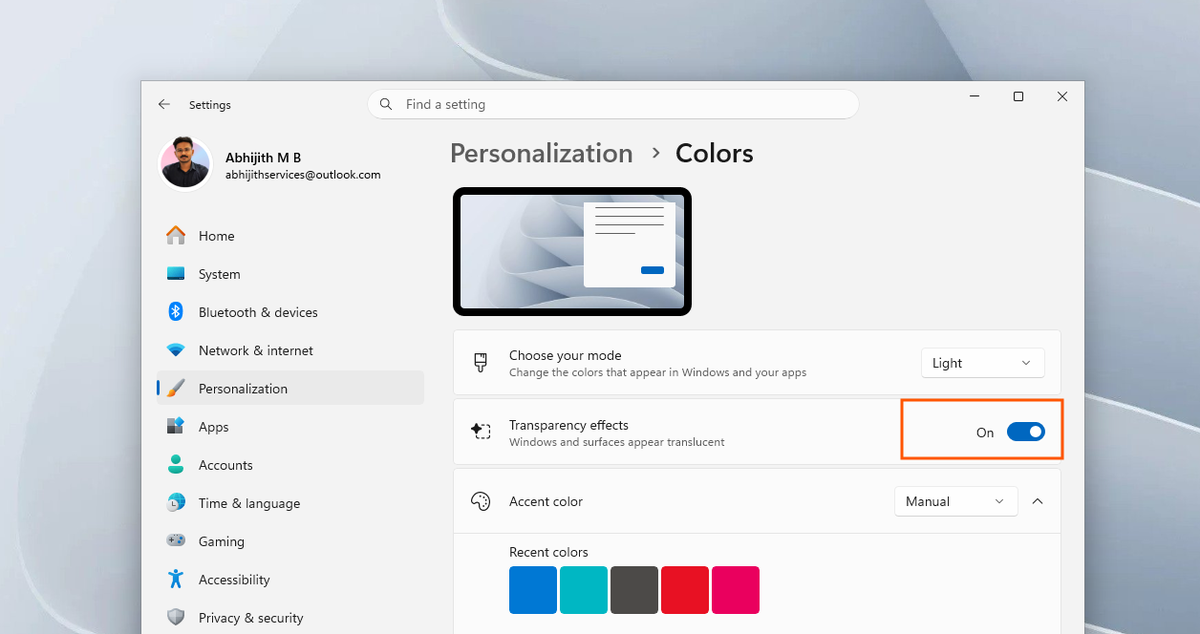Click the search magnifier icon
Image resolution: width=1200 pixels, height=634 pixels.
click(x=386, y=104)
